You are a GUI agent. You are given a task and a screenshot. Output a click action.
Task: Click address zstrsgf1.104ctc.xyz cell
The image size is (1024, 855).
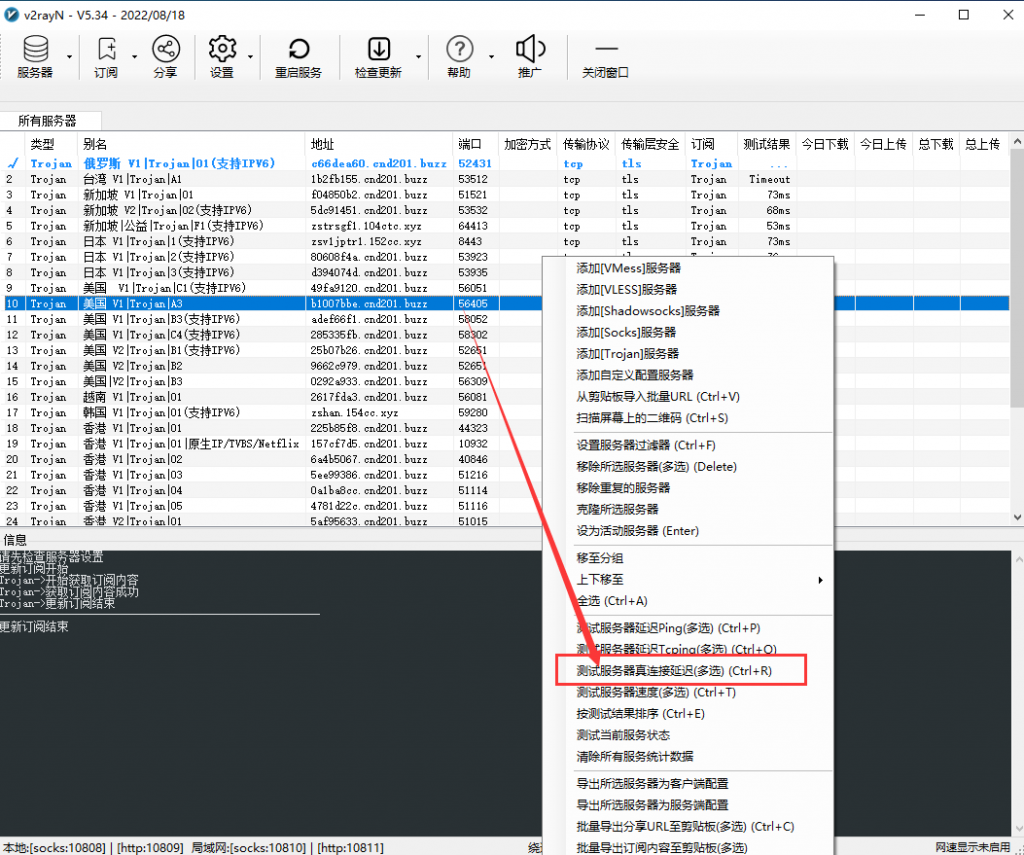(366, 226)
